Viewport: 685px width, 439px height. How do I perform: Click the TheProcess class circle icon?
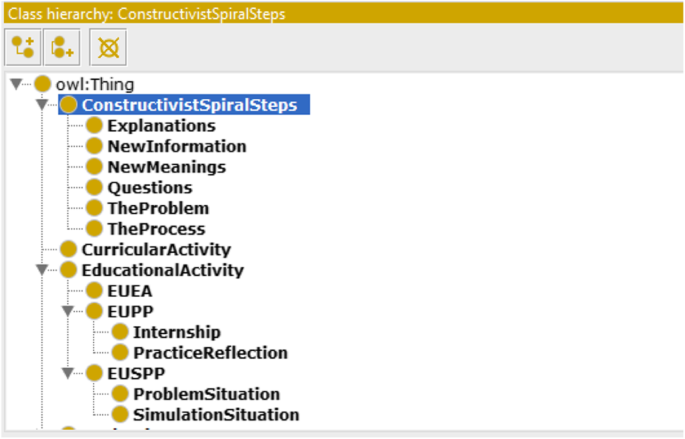[94, 229]
